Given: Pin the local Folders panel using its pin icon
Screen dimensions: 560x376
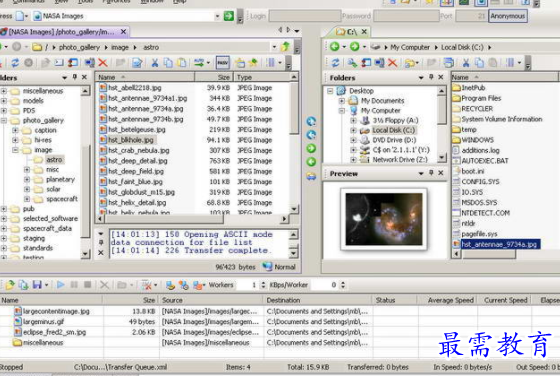Looking at the screenshot, I should pos(431,77).
